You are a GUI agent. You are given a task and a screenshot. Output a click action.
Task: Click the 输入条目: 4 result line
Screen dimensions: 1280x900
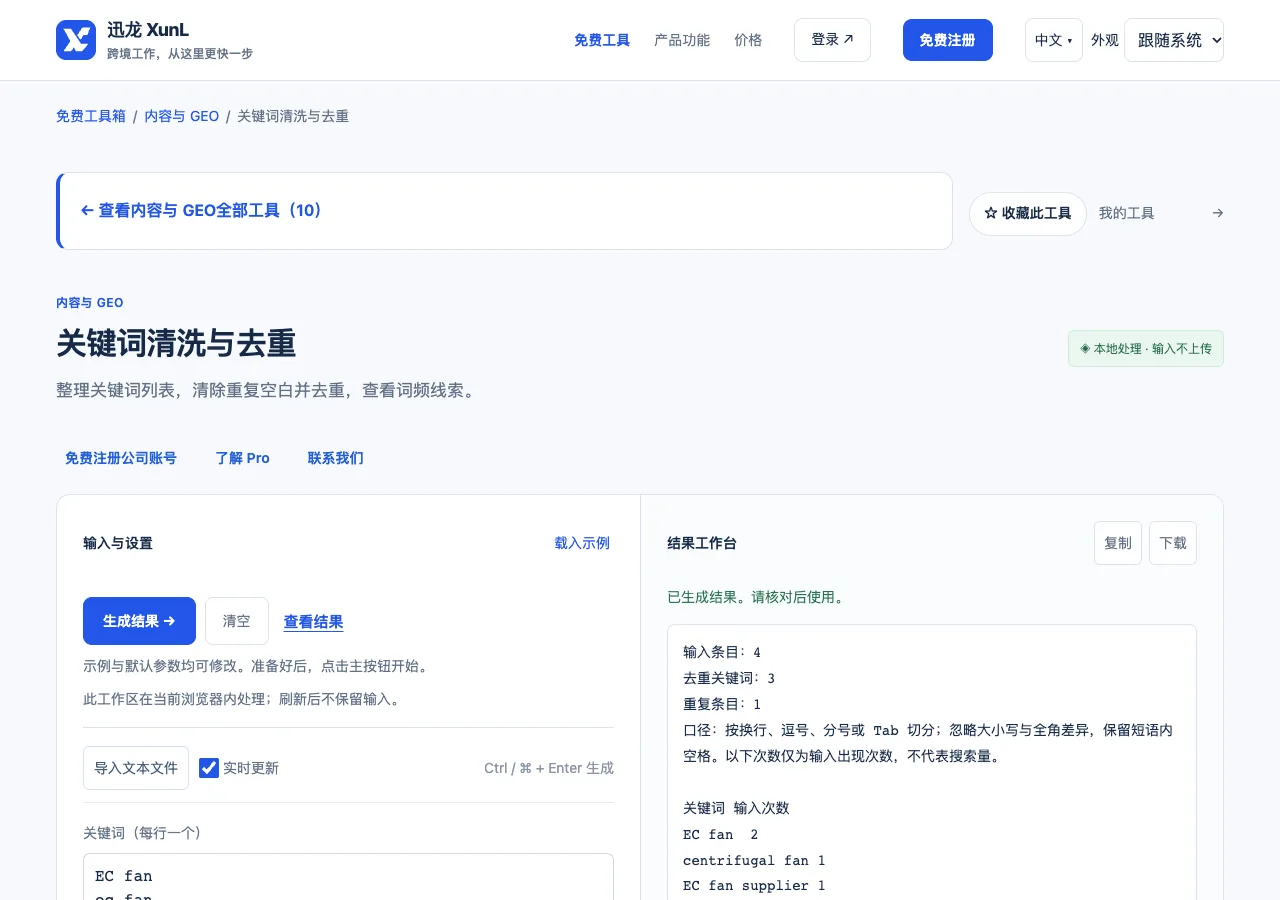(x=722, y=652)
